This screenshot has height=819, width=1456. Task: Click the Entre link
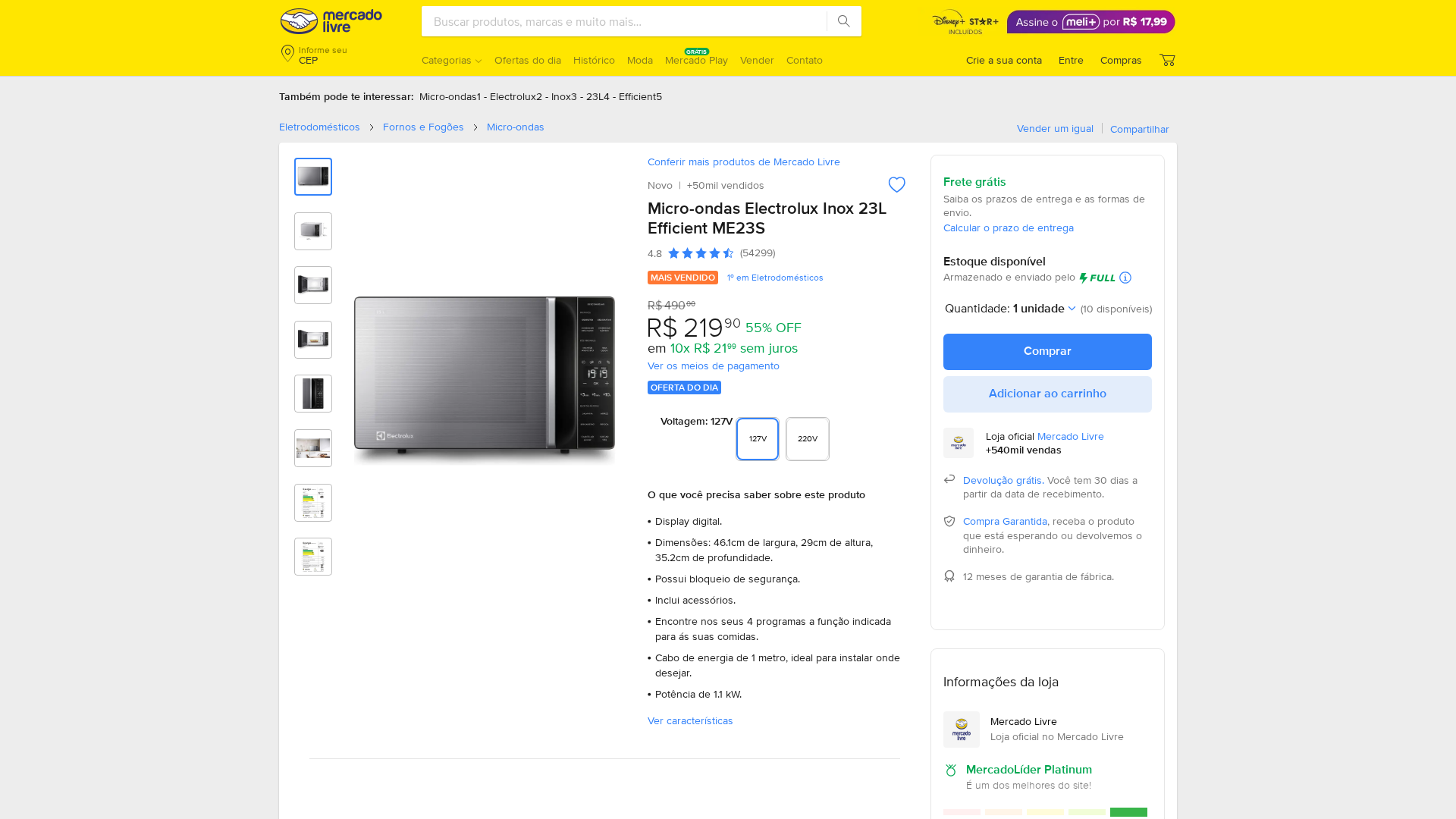tap(1071, 61)
